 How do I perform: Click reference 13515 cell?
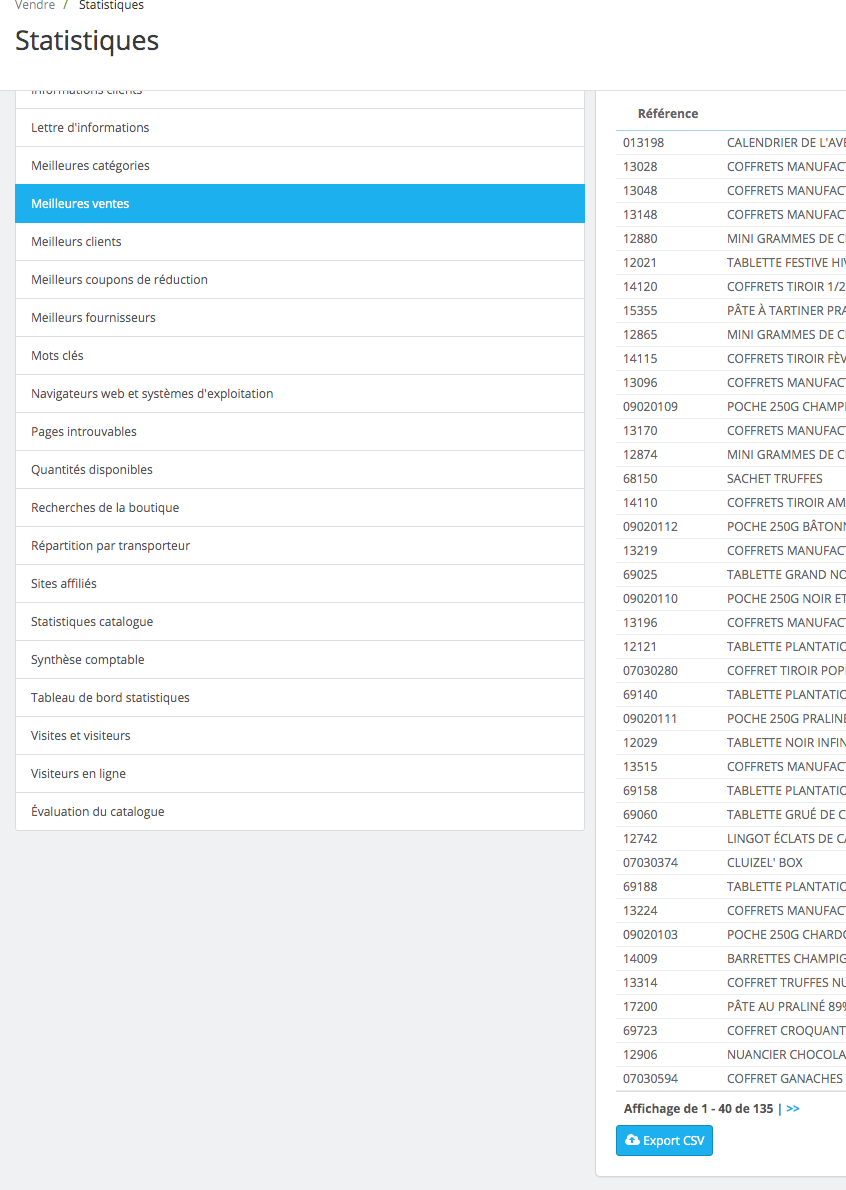[640, 767]
